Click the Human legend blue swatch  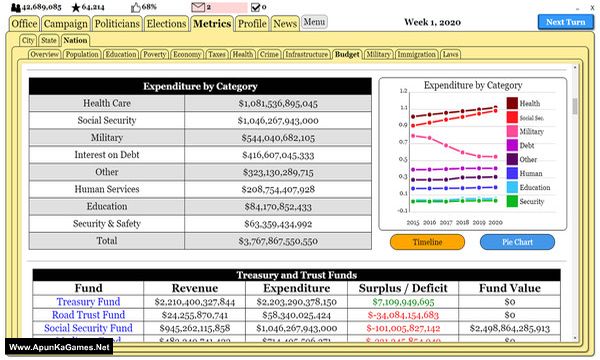tap(512, 173)
